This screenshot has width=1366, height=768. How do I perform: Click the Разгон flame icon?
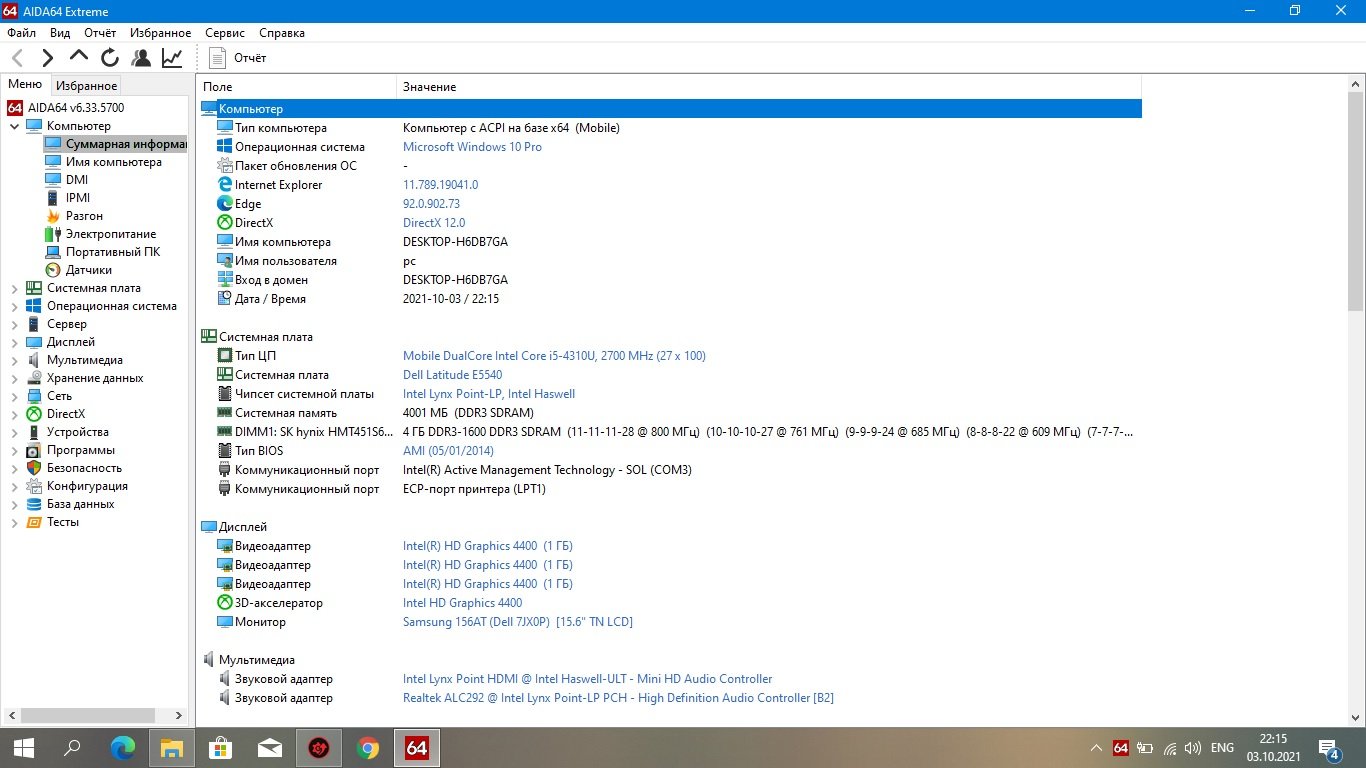click(53, 216)
